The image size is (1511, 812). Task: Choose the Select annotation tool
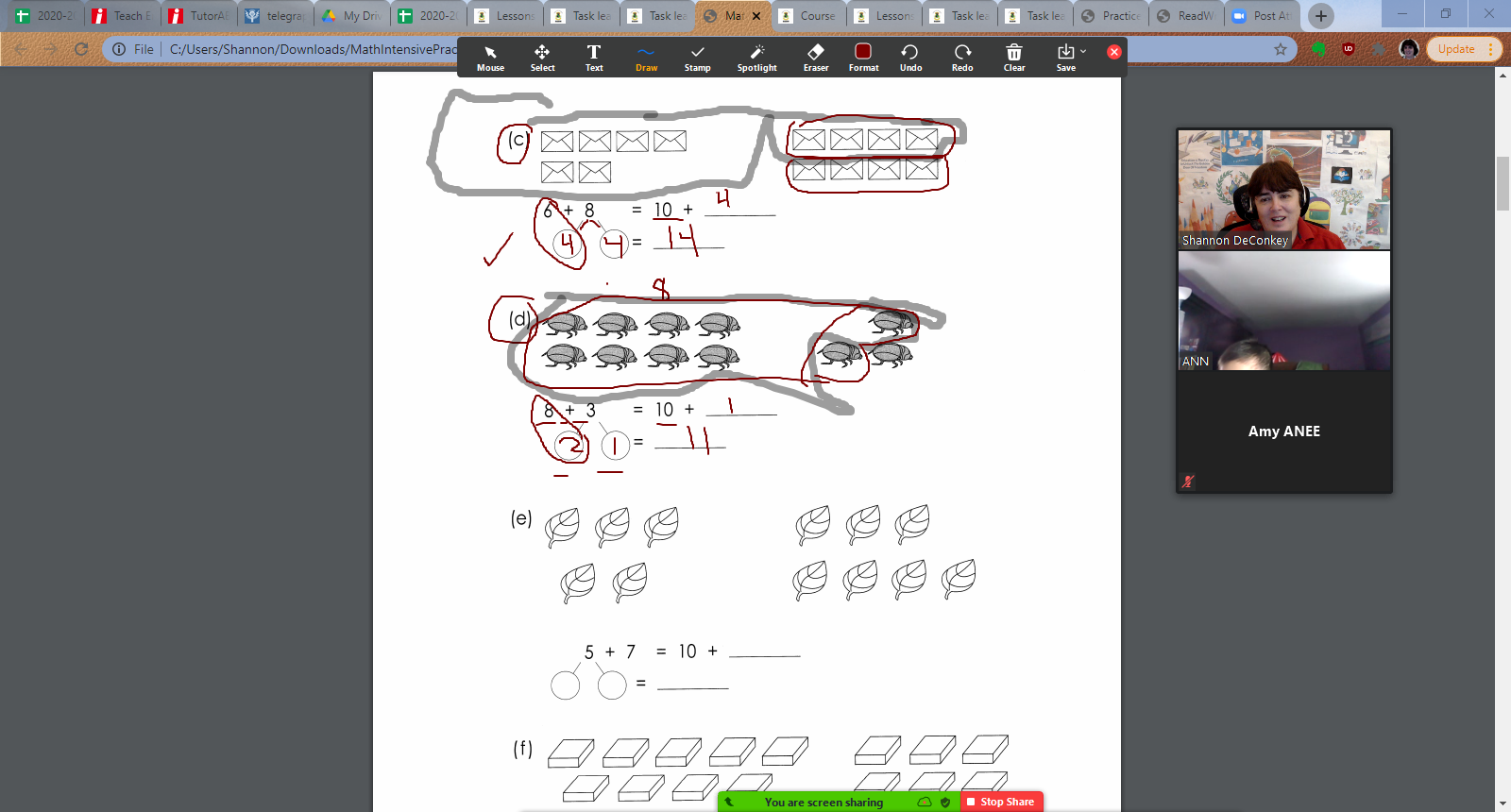(542, 58)
